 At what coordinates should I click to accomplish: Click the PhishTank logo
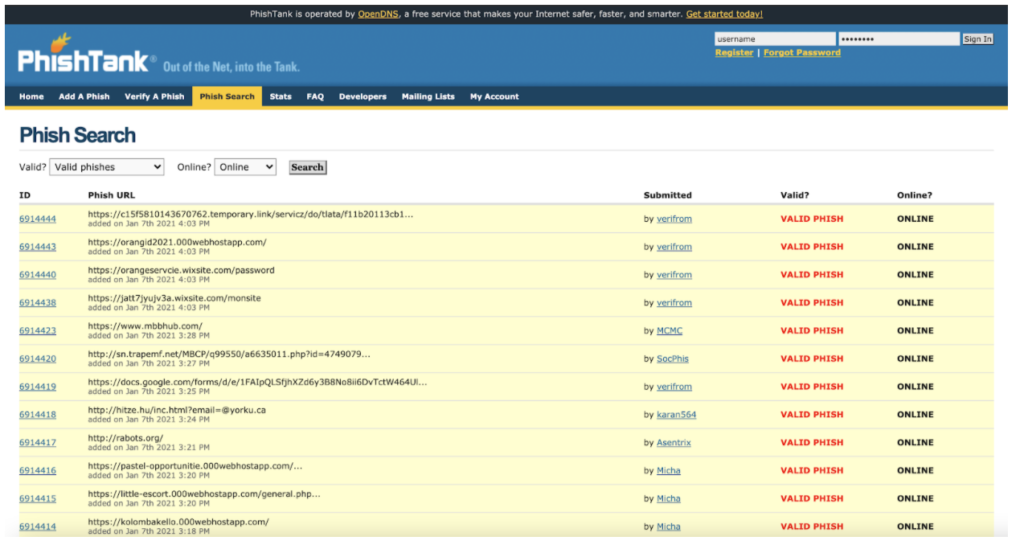click(88, 54)
